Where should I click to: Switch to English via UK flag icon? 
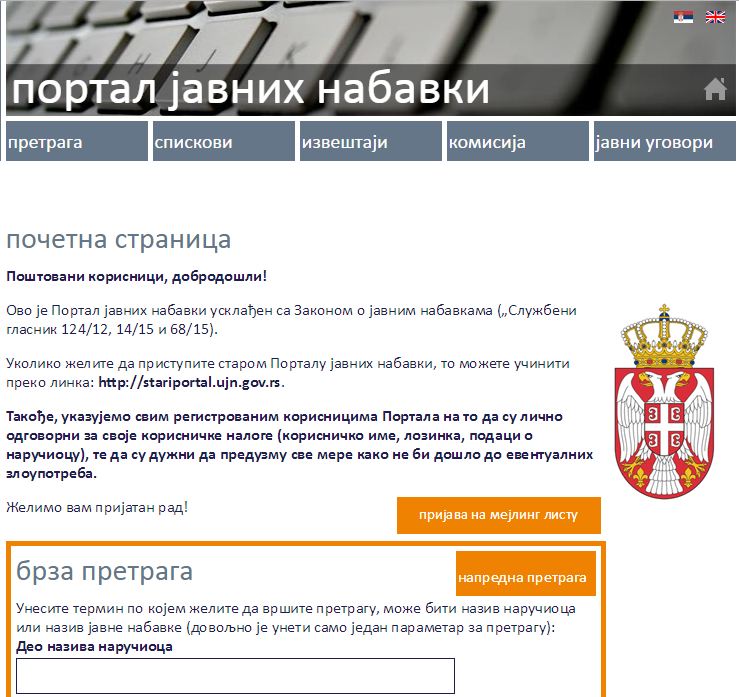(715, 17)
